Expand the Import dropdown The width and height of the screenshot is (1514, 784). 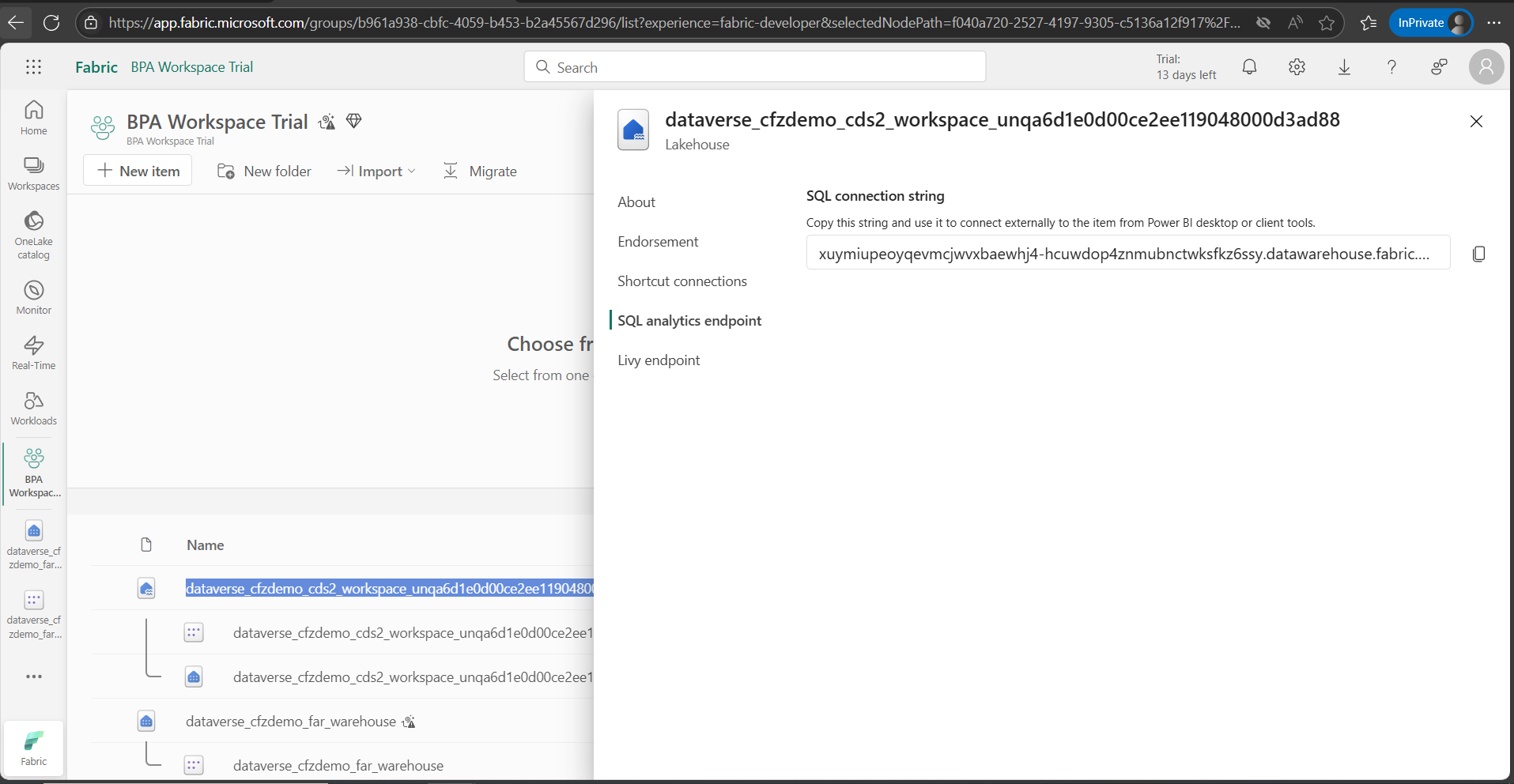377,171
